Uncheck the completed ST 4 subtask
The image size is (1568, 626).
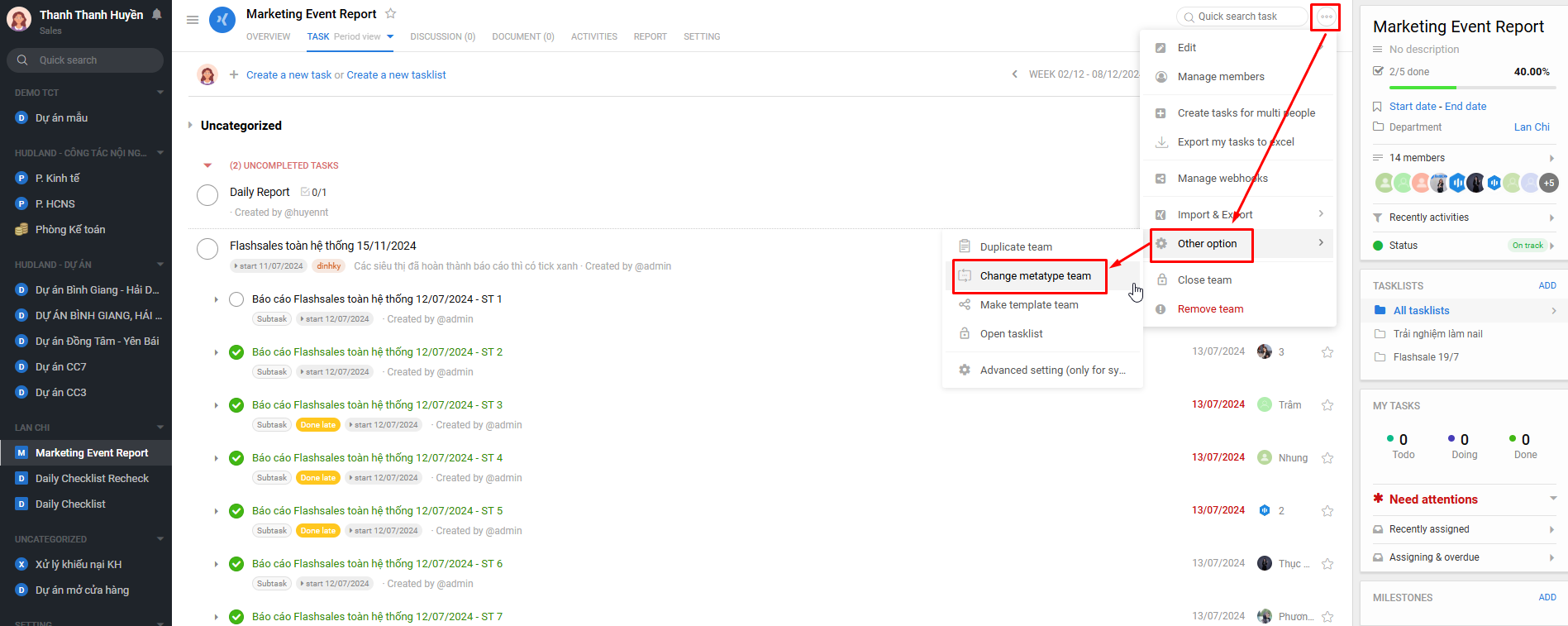(236, 458)
